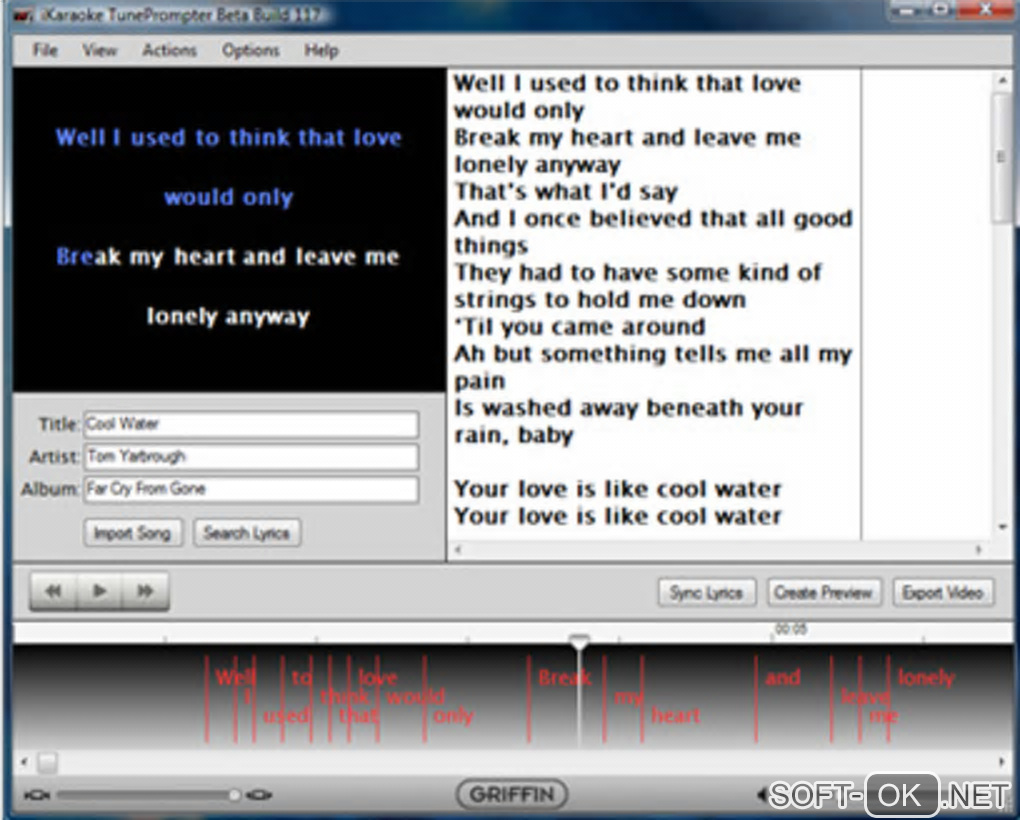The width and height of the screenshot is (1020, 820).
Task: Click the play button
Action: [100, 591]
